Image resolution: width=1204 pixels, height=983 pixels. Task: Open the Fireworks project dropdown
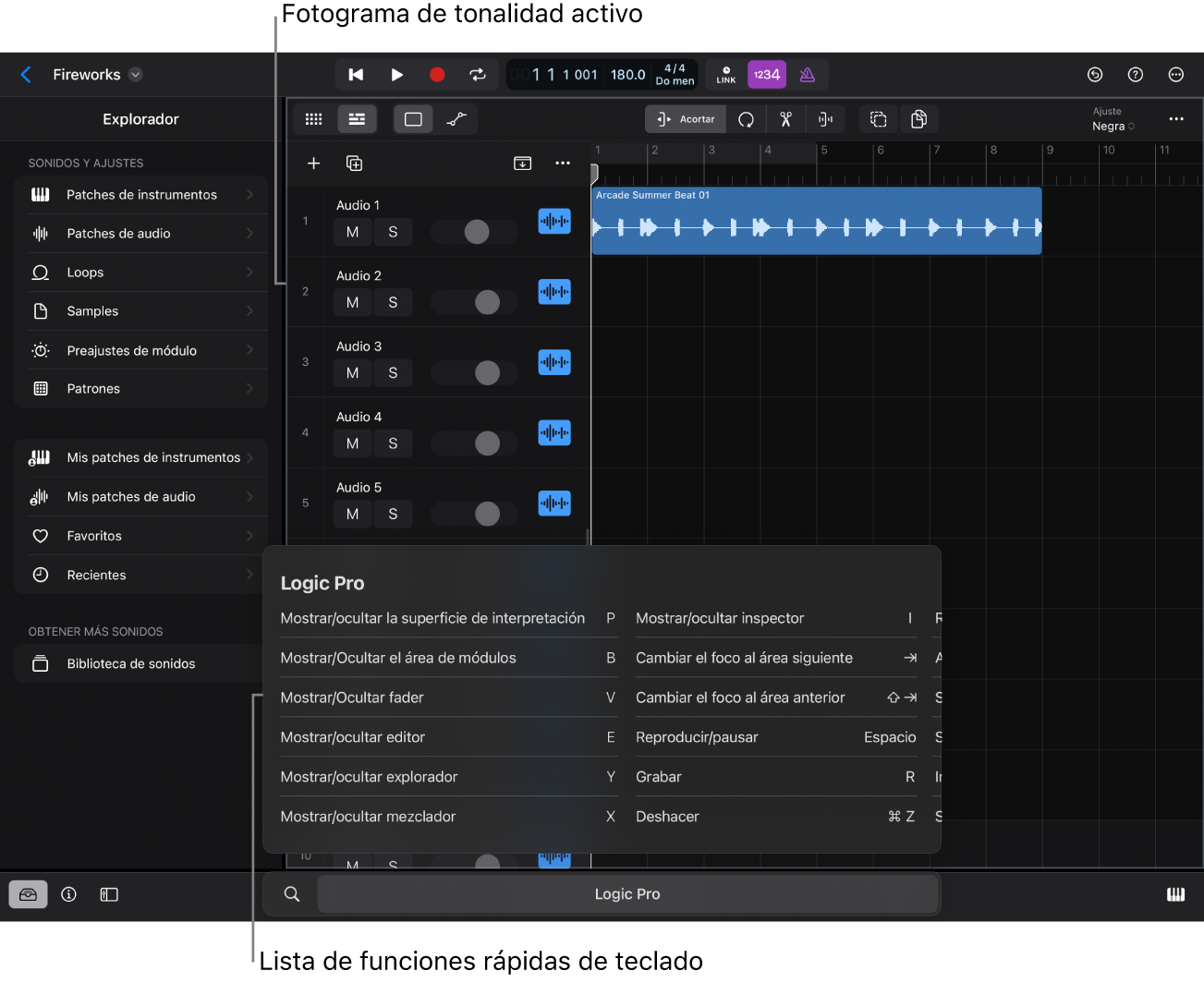point(136,75)
